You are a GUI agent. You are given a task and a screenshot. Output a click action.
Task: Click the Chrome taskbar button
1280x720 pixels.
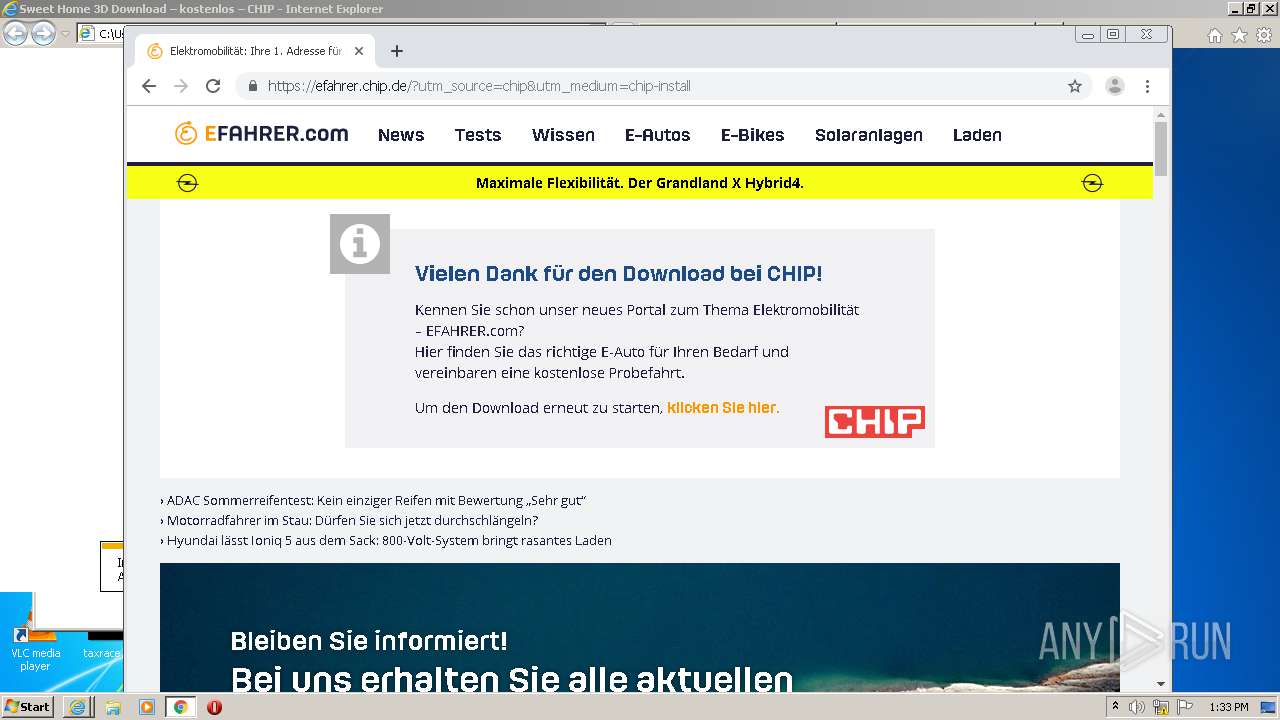180,707
